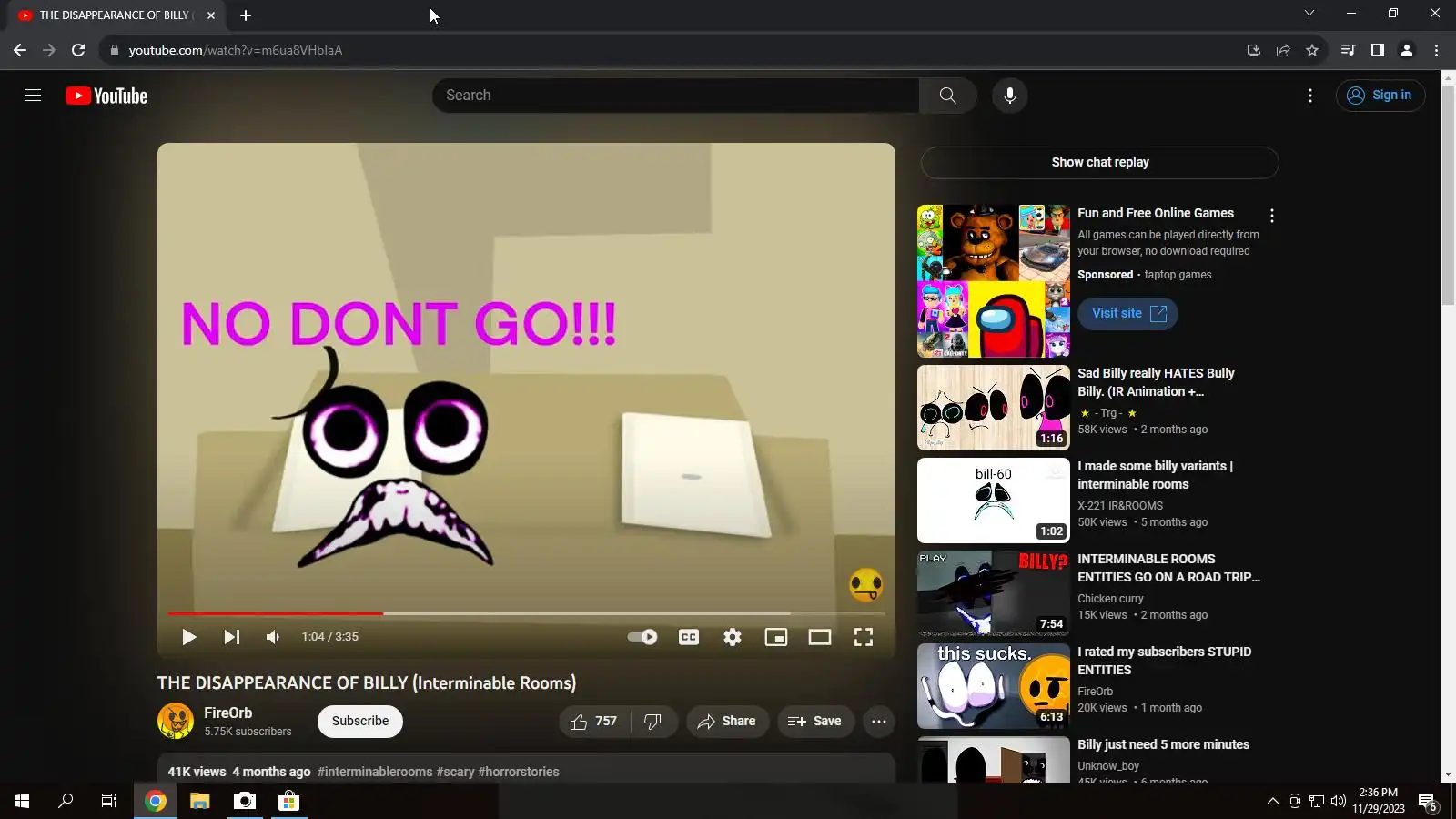The width and height of the screenshot is (1456, 819).
Task: Like the video with 757 likes
Action: click(593, 722)
